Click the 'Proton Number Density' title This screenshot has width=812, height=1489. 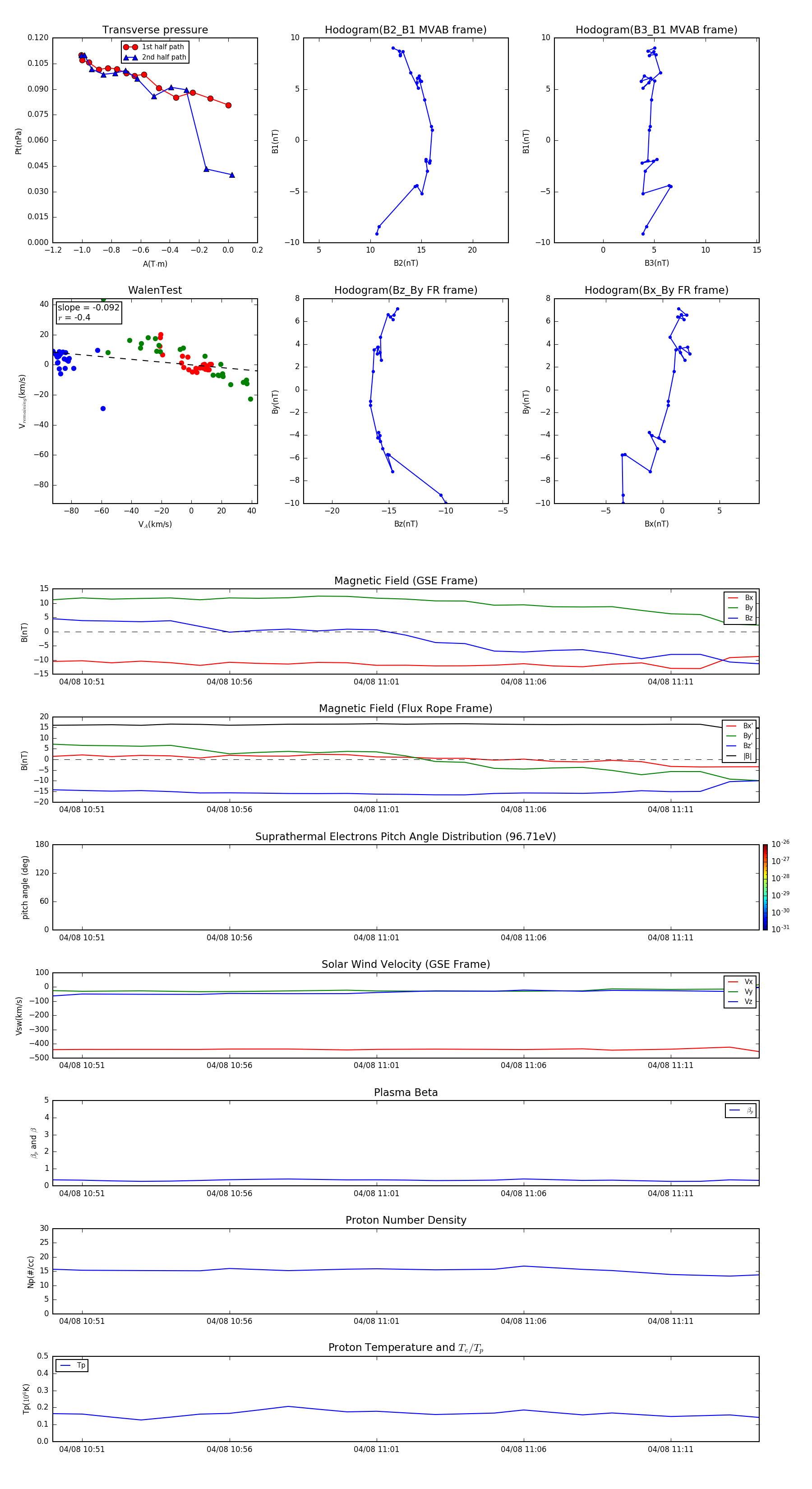pos(406,1220)
